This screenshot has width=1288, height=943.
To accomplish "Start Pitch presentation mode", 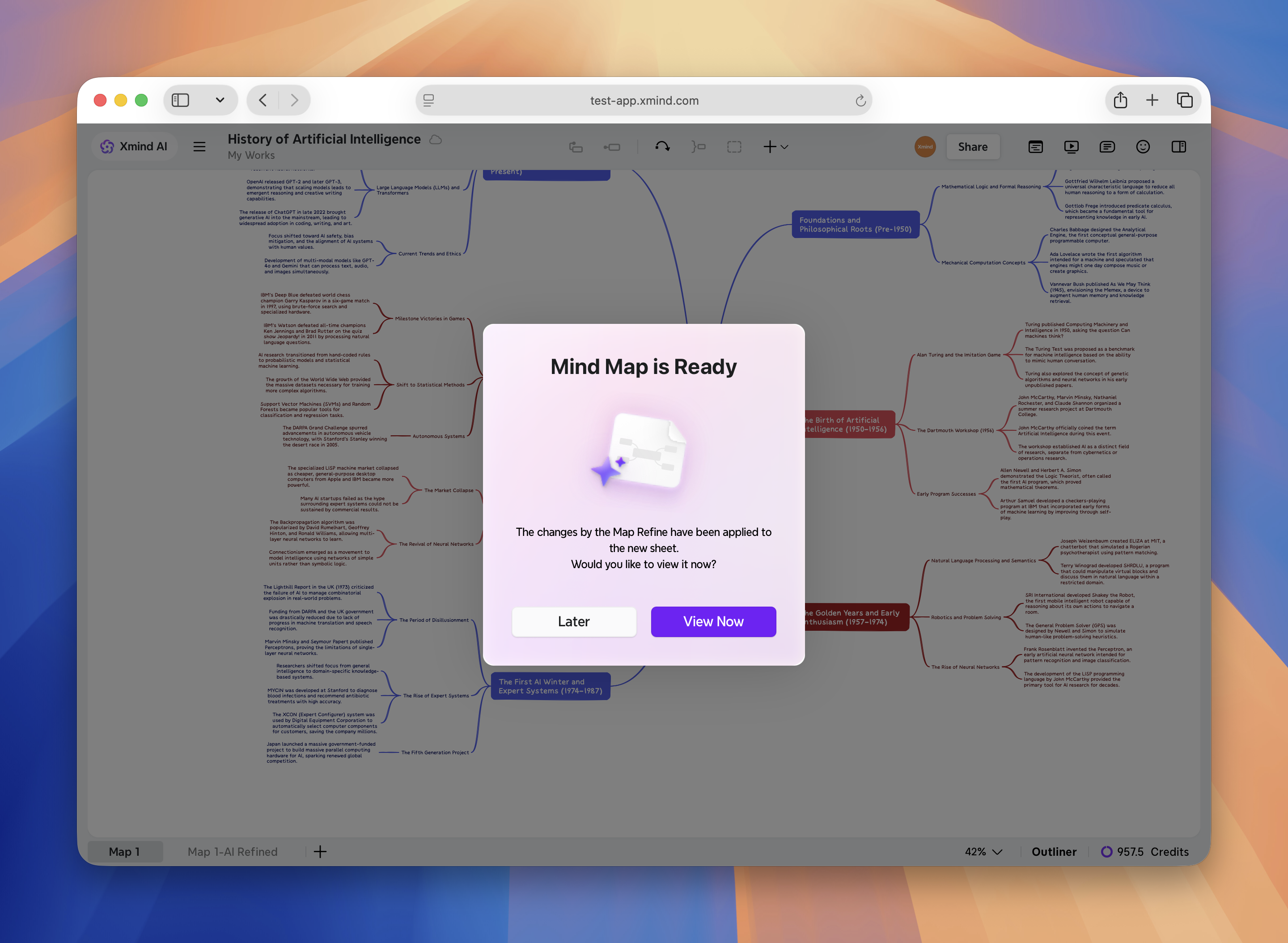I will point(1071,147).
